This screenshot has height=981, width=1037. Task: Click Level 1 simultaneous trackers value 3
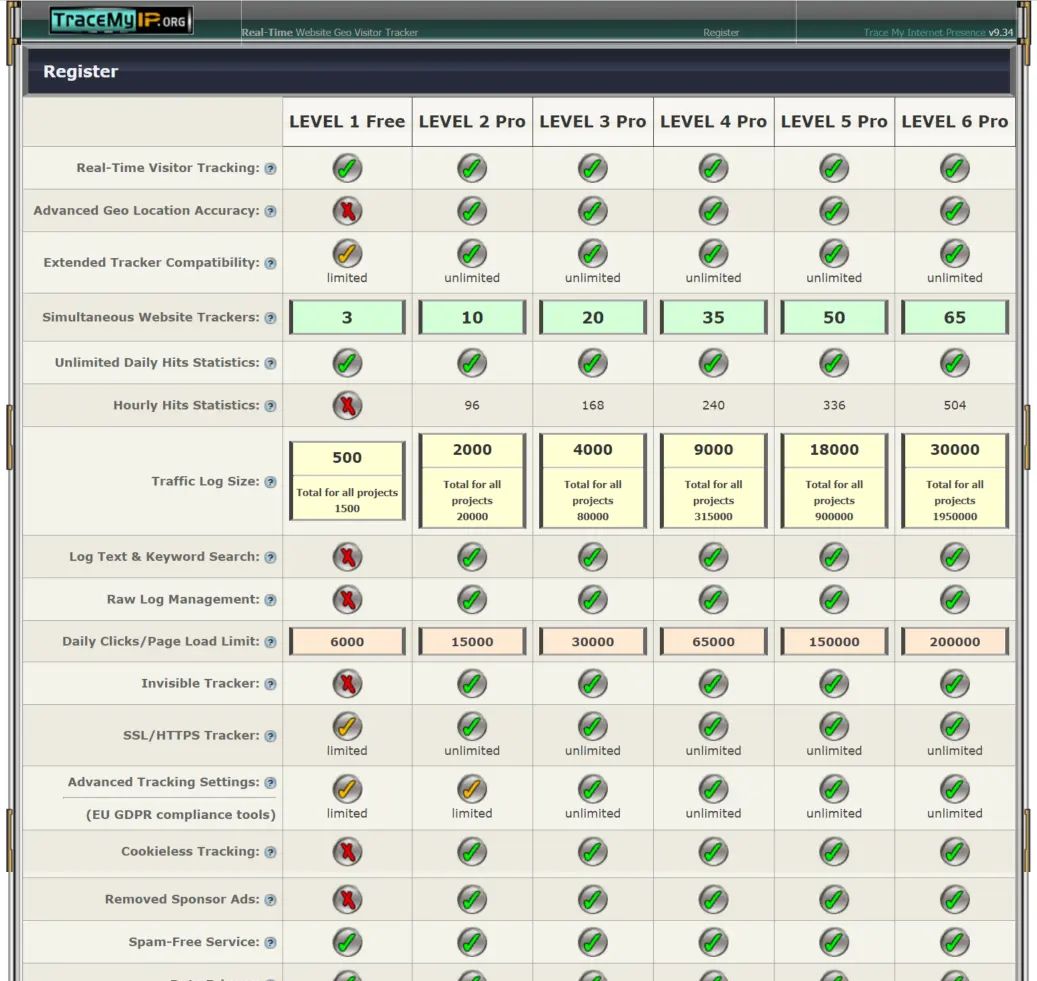347,318
